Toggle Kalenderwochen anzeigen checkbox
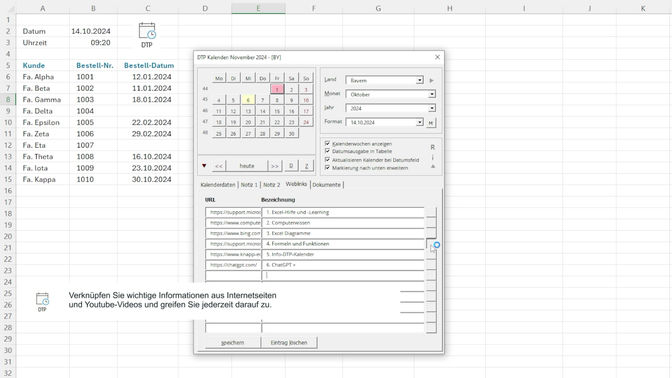672x378 pixels. point(327,144)
